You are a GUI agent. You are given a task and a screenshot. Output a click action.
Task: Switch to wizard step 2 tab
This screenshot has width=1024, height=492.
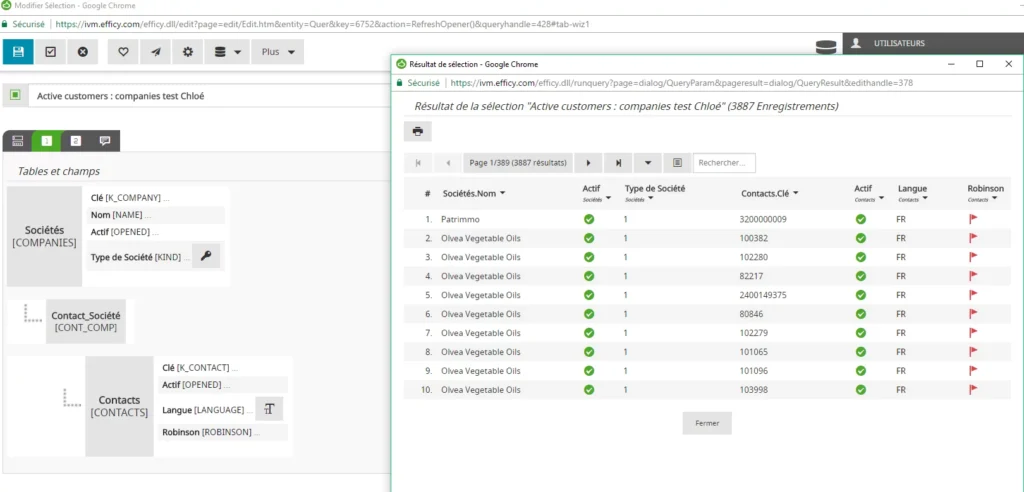[x=76, y=141]
